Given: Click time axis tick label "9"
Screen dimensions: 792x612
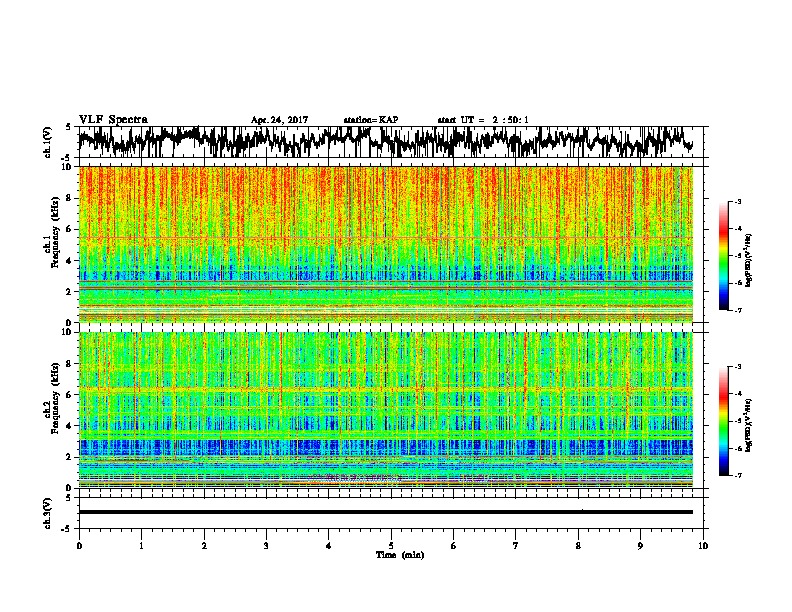Looking at the screenshot, I should (640, 546).
